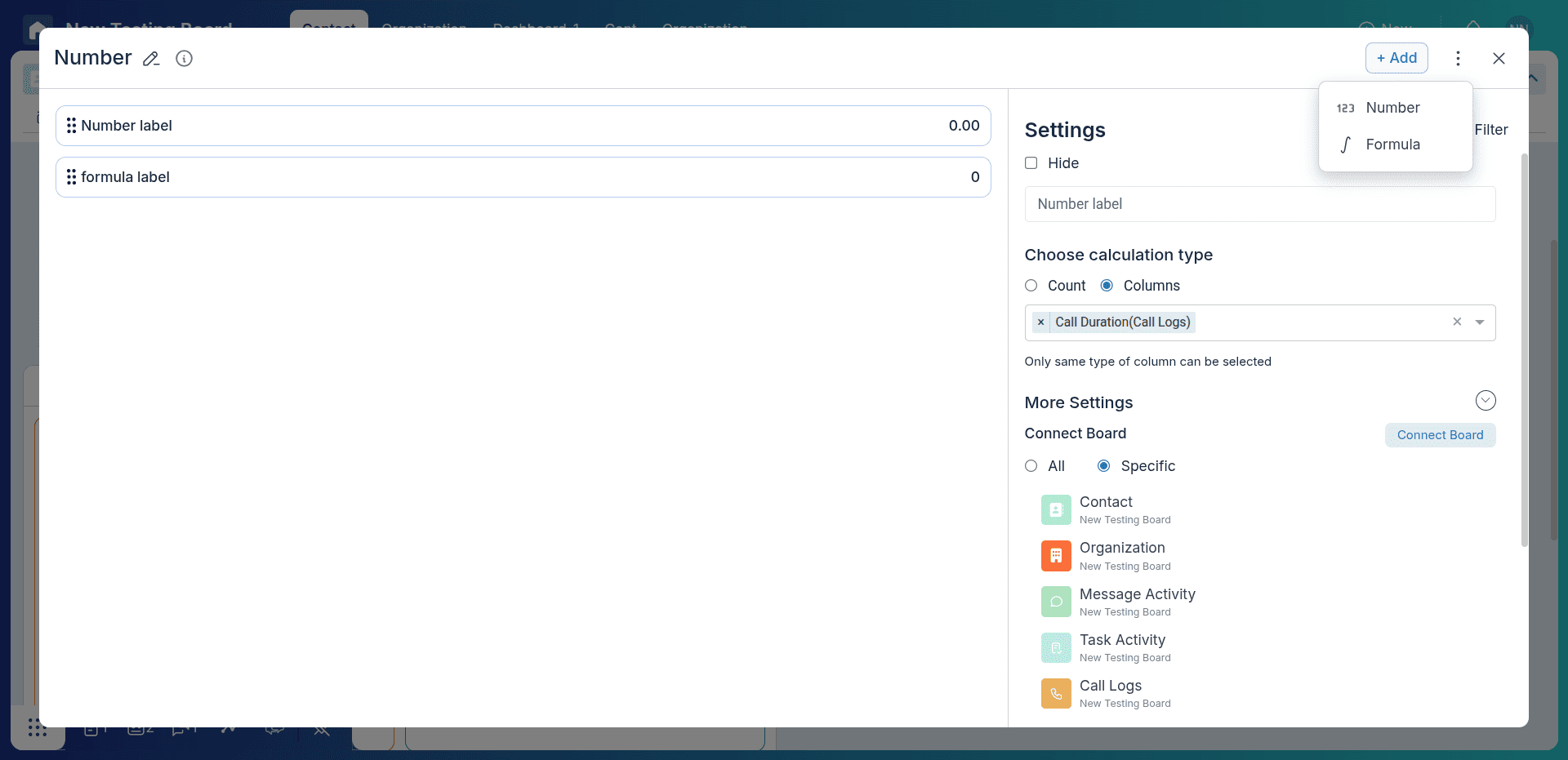Choose the All option under Connect Board

click(1031, 465)
